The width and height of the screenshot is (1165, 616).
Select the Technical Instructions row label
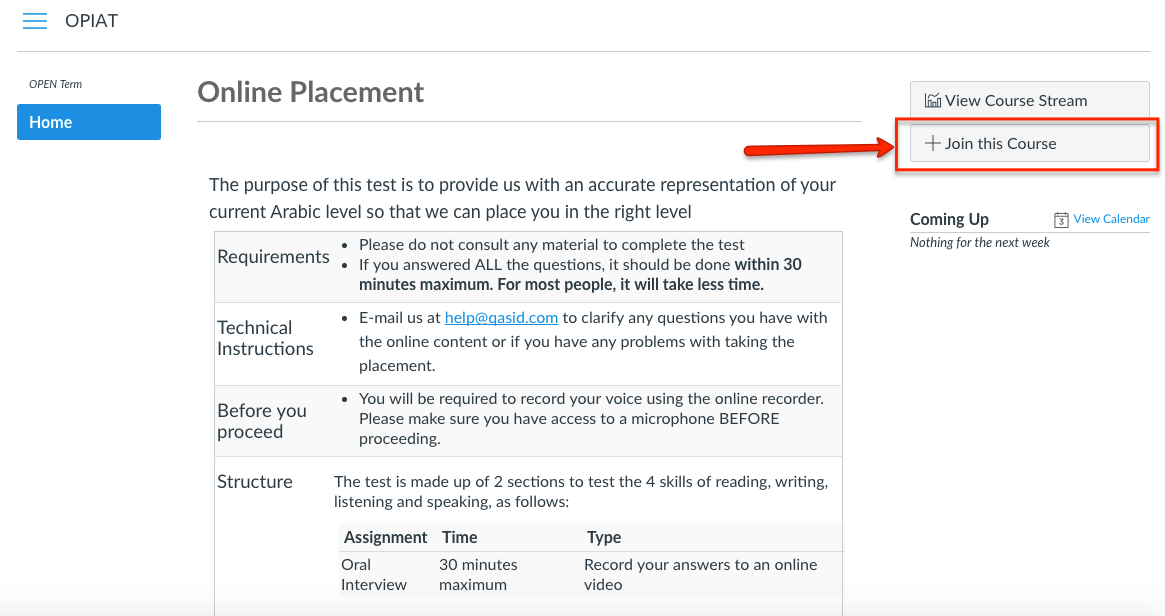coord(265,338)
